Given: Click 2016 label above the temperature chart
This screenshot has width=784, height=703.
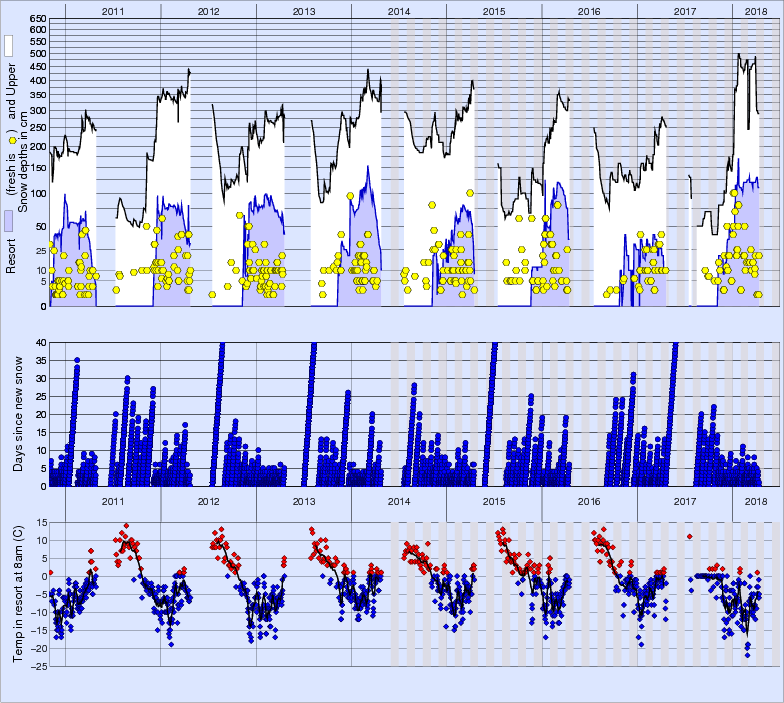Looking at the screenshot, I should [x=590, y=501].
